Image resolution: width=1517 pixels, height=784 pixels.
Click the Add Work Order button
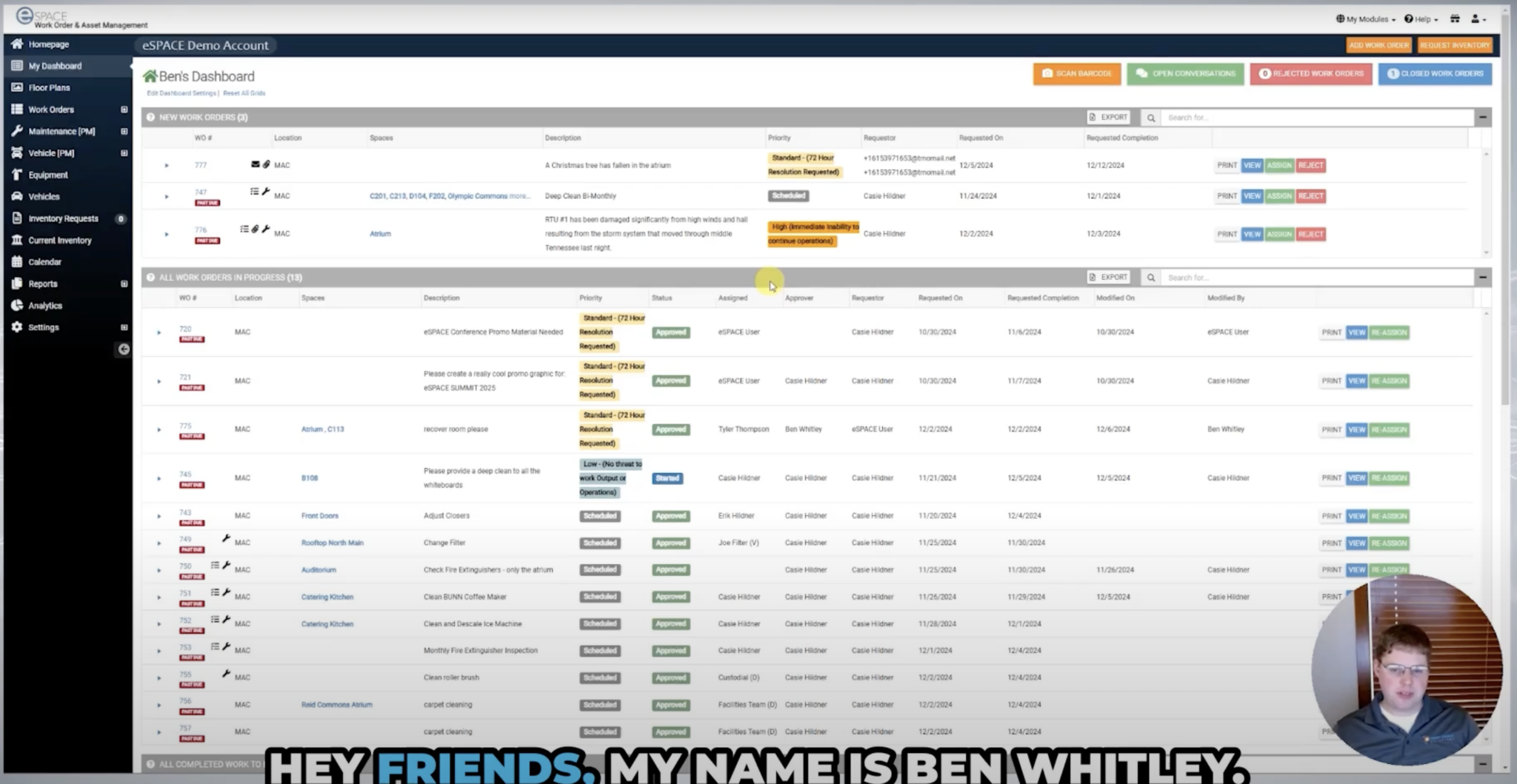tap(1378, 45)
